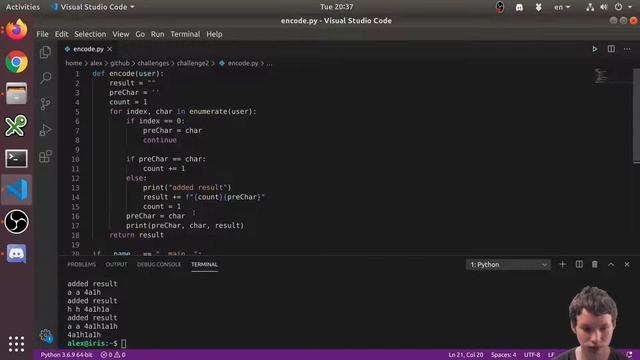Click breadcrumb segment 'challenges'

coord(153,63)
